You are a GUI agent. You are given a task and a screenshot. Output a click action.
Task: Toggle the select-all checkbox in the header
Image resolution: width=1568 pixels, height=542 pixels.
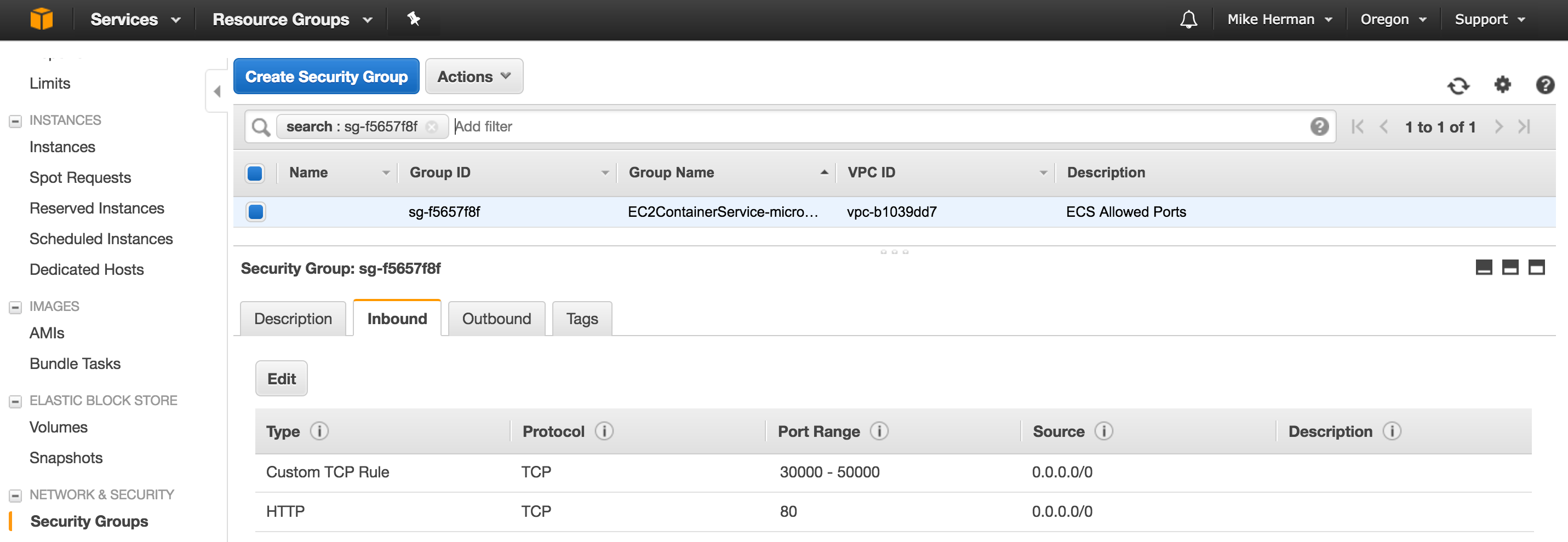(254, 173)
